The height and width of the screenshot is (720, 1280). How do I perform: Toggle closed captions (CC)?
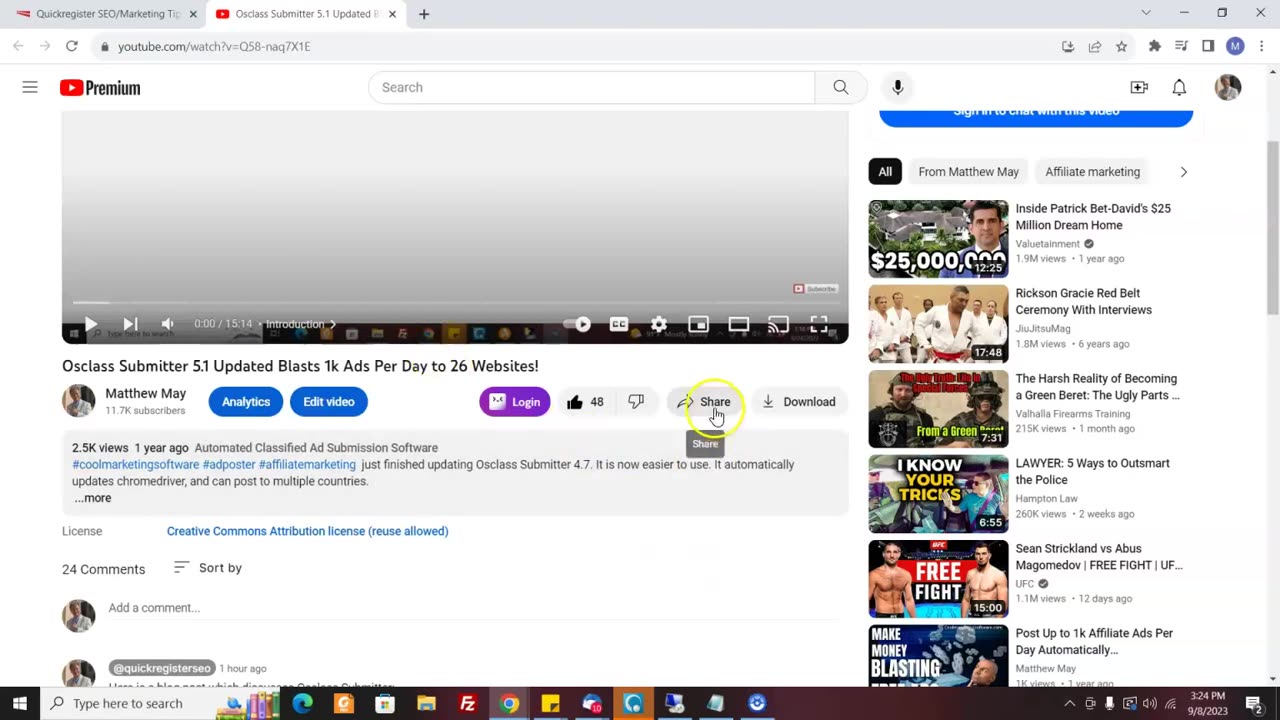click(x=619, y=324)
